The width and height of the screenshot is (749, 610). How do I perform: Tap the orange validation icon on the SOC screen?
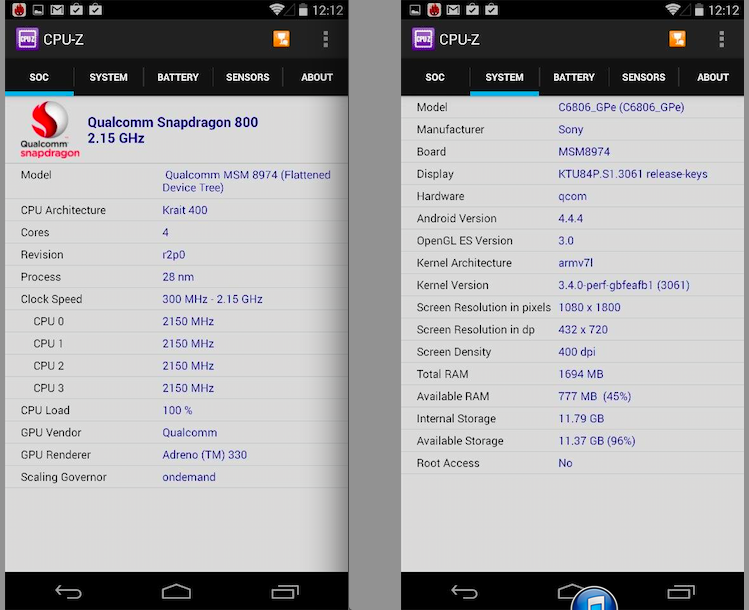click(282, 39)
